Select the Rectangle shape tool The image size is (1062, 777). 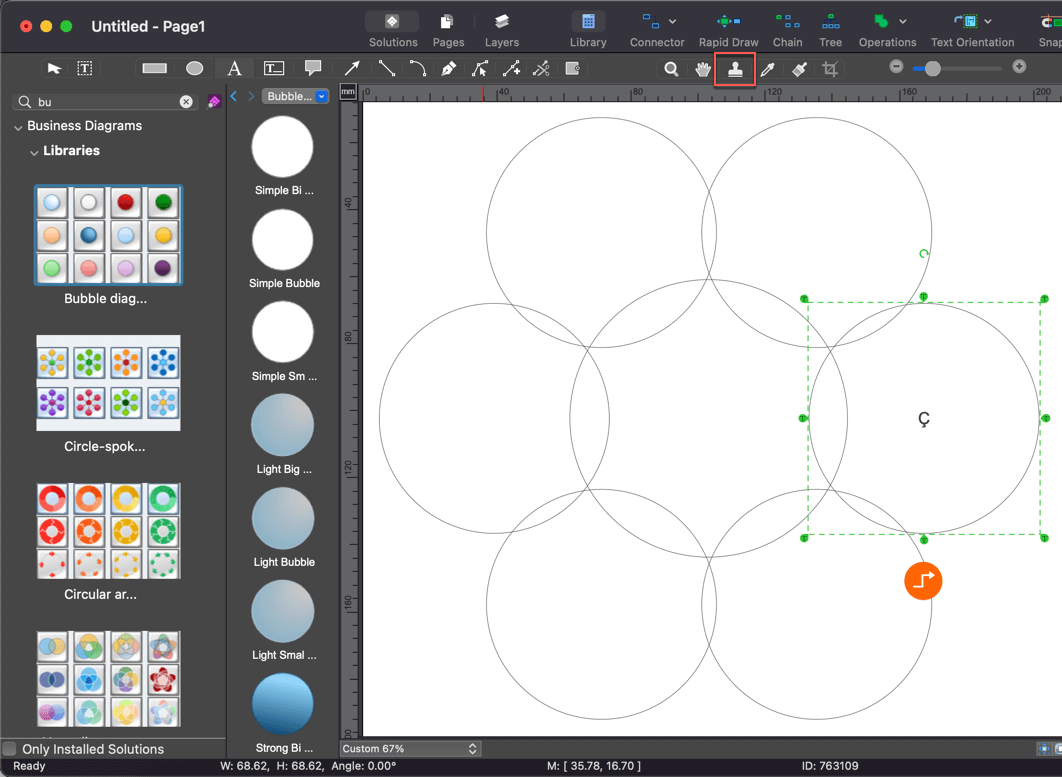[154, 68]
